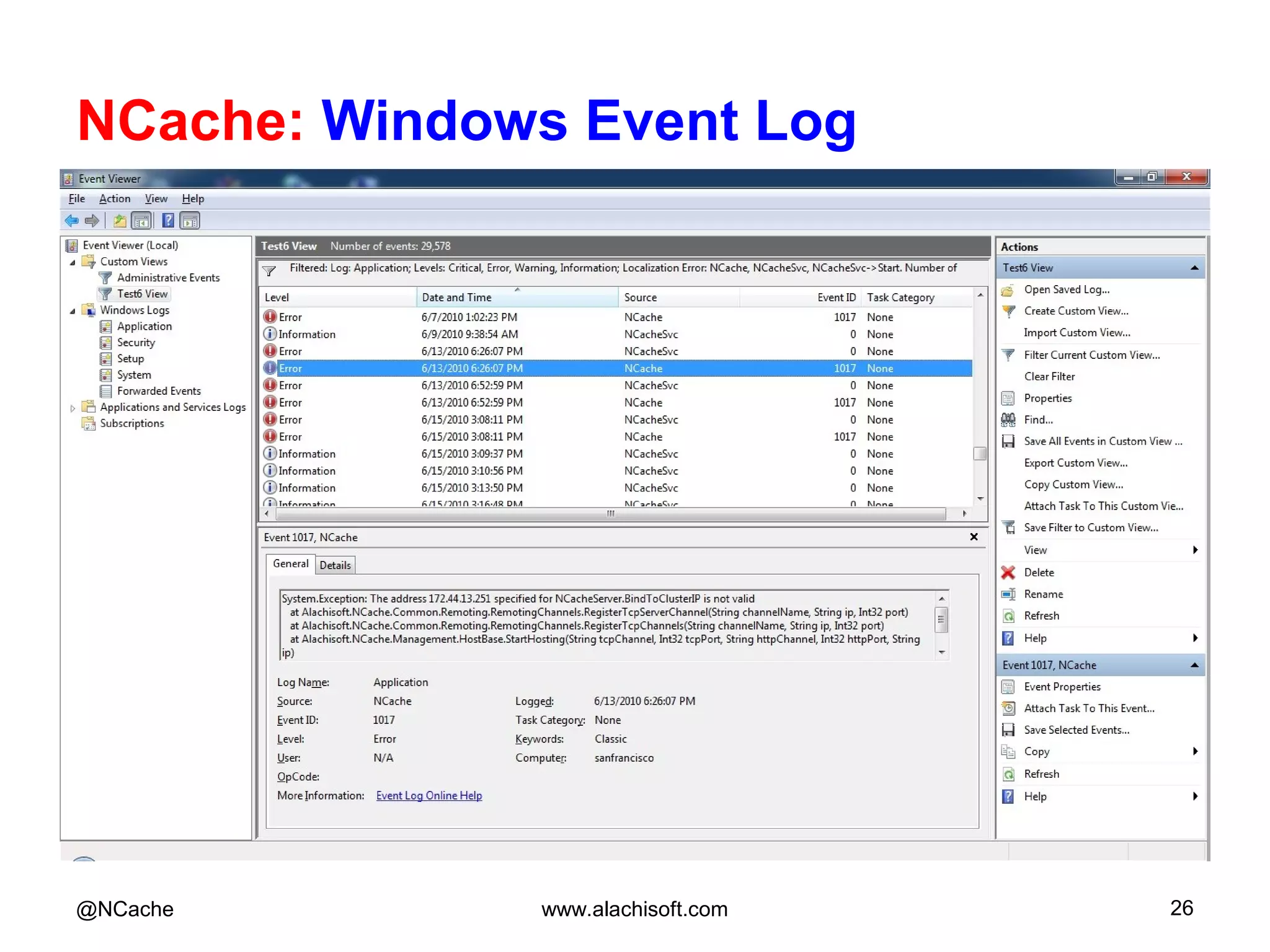The image size is (1270, 952).
Task: Click the event list vertical scrollbar thumb
Action: click(x=980, y=454)
